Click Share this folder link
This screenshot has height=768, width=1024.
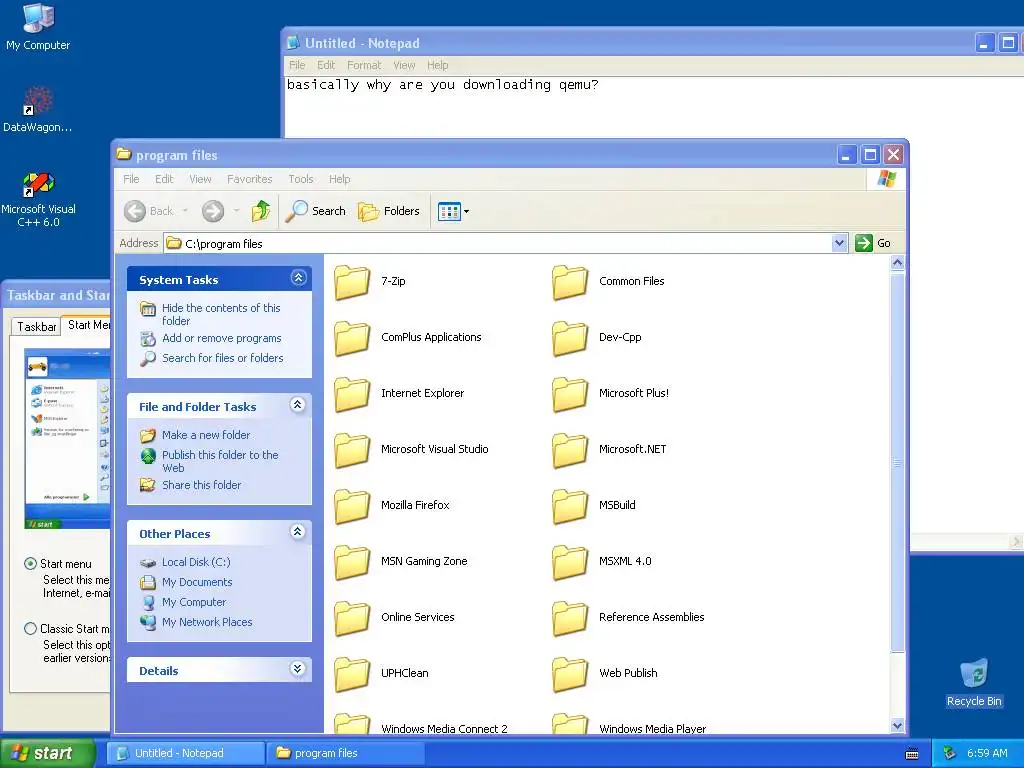click(x=201, y=485)
